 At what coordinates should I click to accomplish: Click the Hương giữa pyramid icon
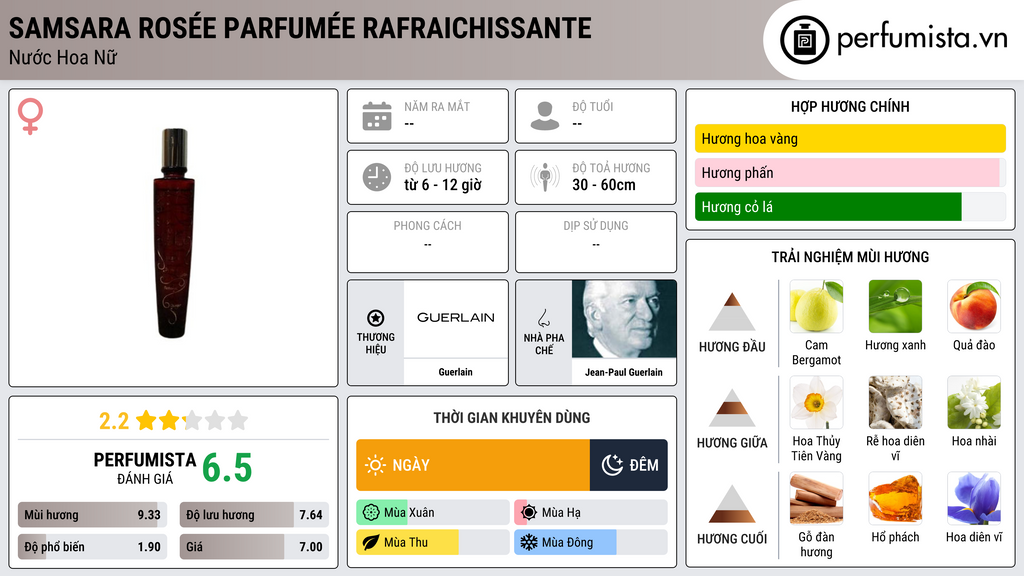pyautogui.click(x=732, y=408)
